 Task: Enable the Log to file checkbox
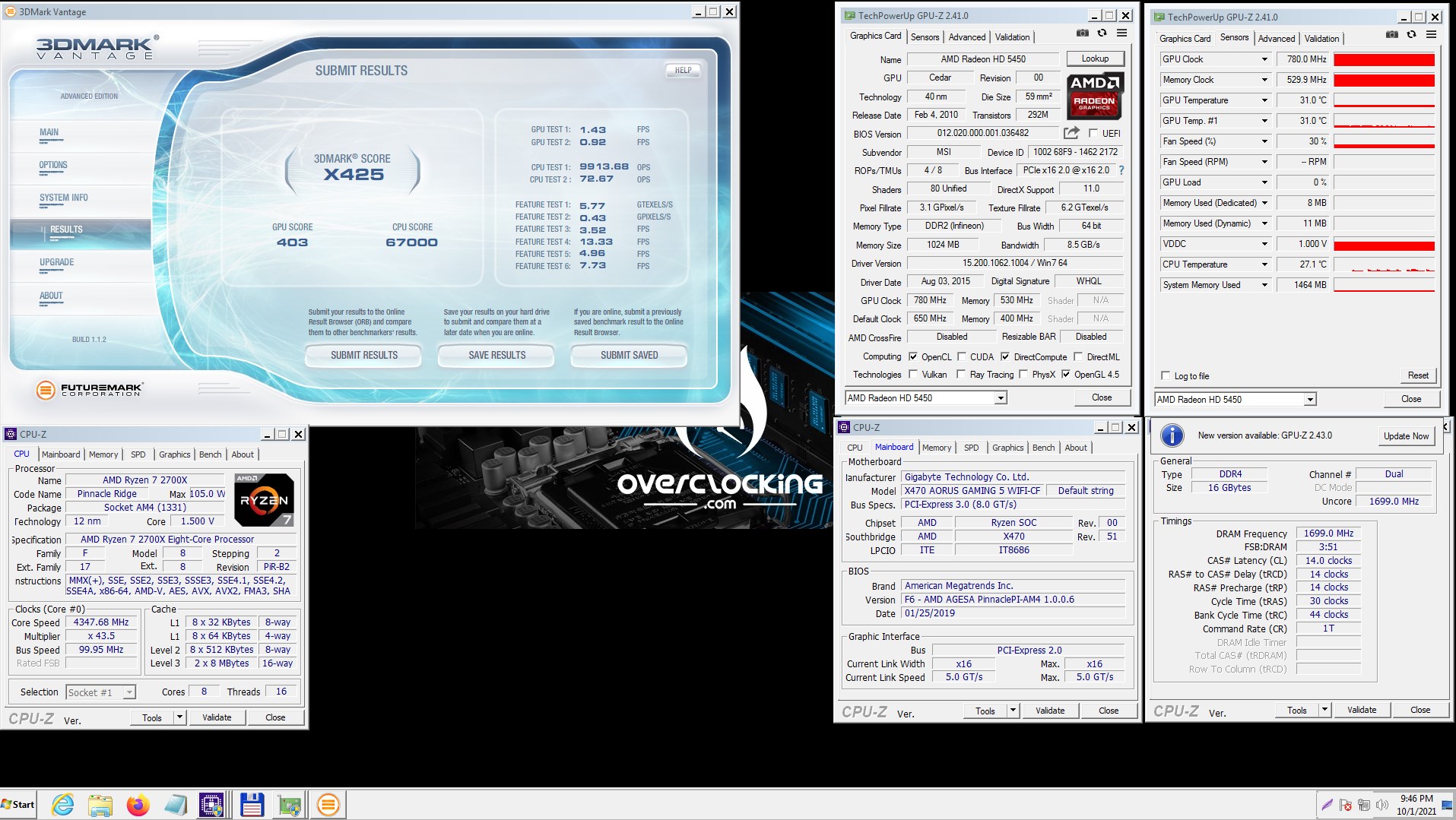[1166, 375]
